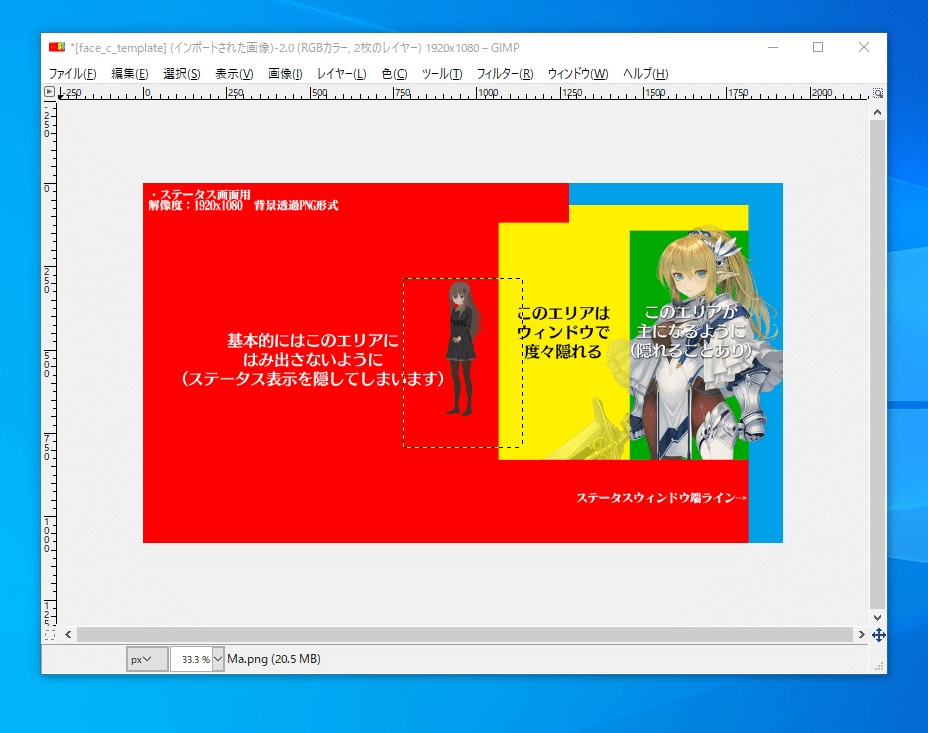The width and height of the screenshot is (928, 733).
Task: Open the フィルター(R) menu
Action: tap(505, 74)
